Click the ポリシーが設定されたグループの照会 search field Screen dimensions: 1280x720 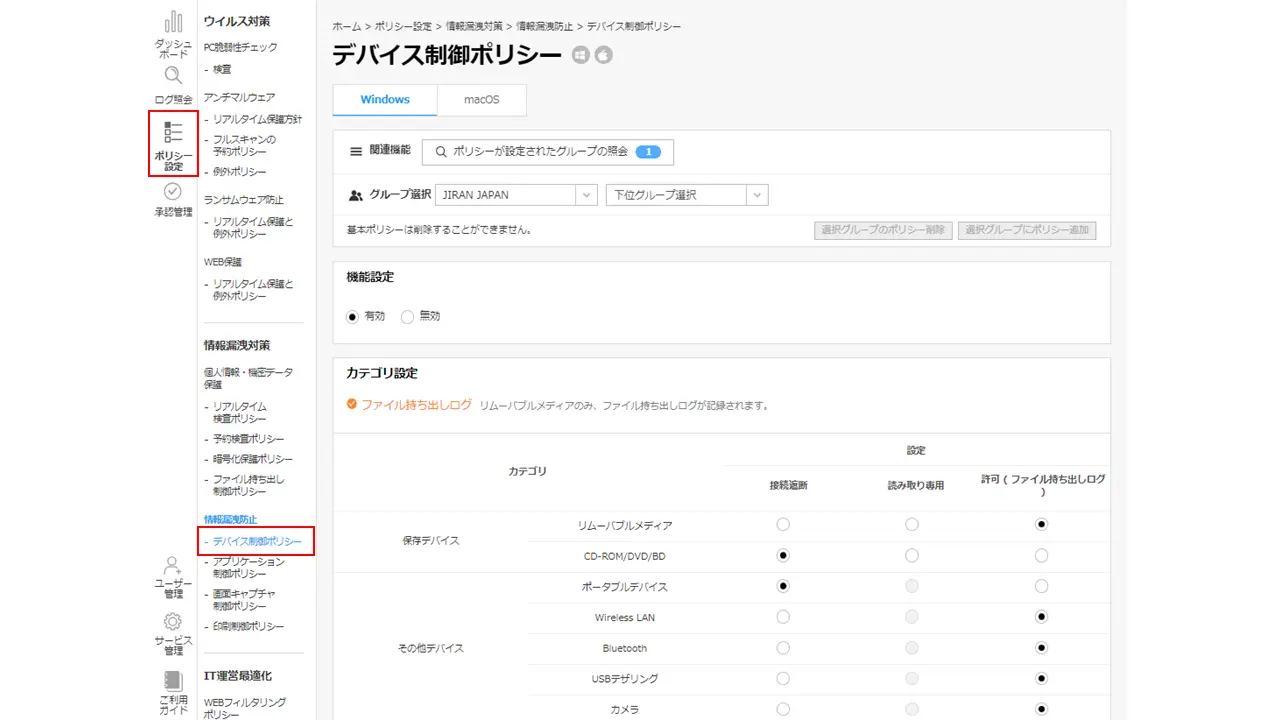(x=547, y=152)
